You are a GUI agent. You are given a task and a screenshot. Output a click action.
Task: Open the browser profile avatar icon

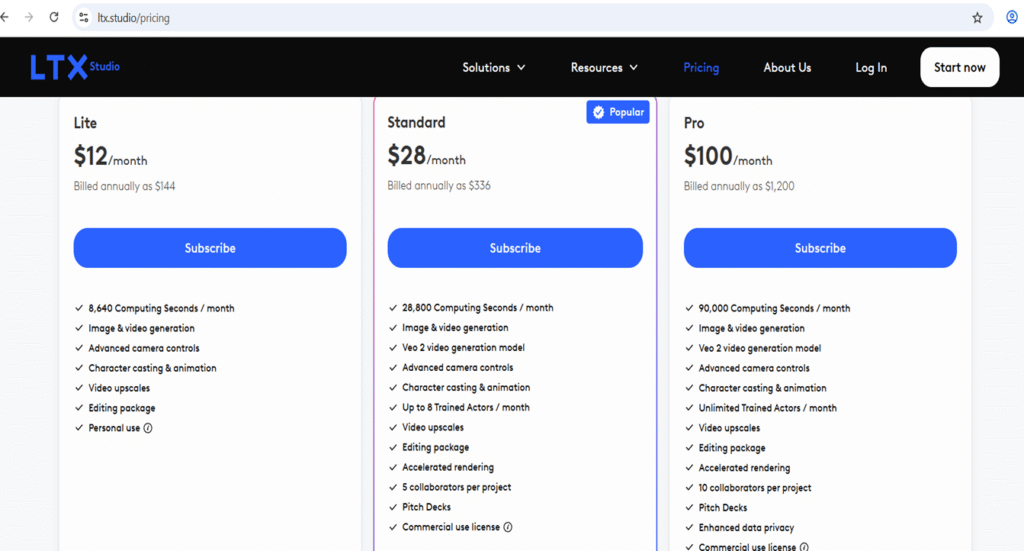pyautogui.click(x=1012, y=18)
